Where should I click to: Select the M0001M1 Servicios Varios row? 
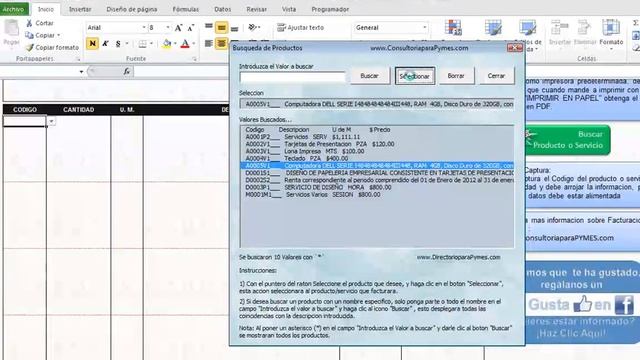click(x=377, y=195)
